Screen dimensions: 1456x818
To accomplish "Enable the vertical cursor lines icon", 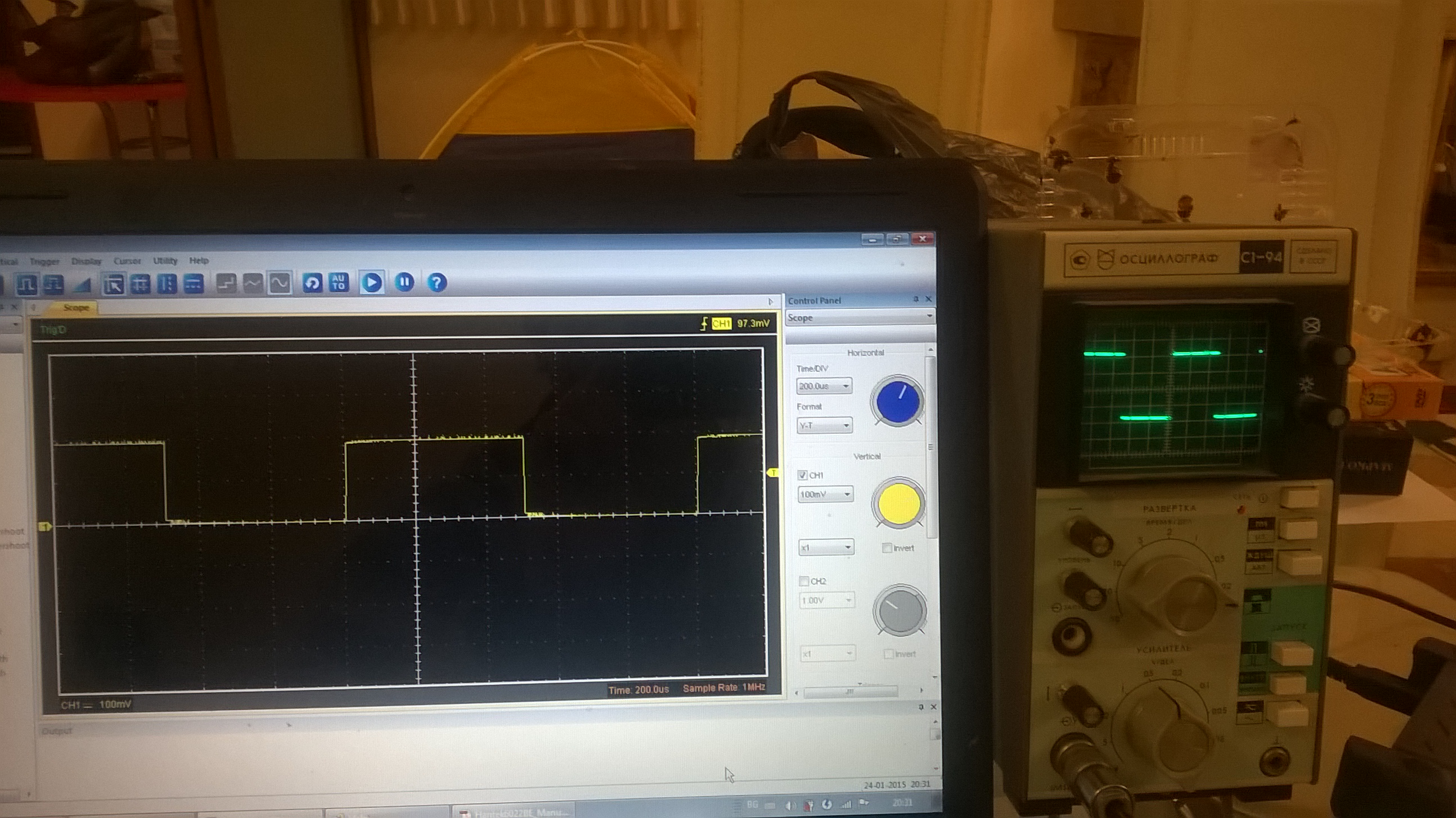I will [167, 284].
